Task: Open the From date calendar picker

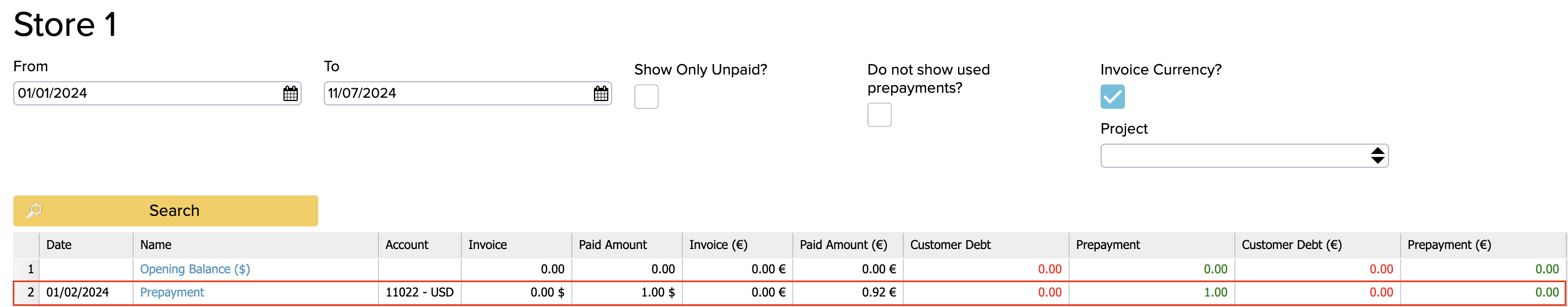Action: 291,93
